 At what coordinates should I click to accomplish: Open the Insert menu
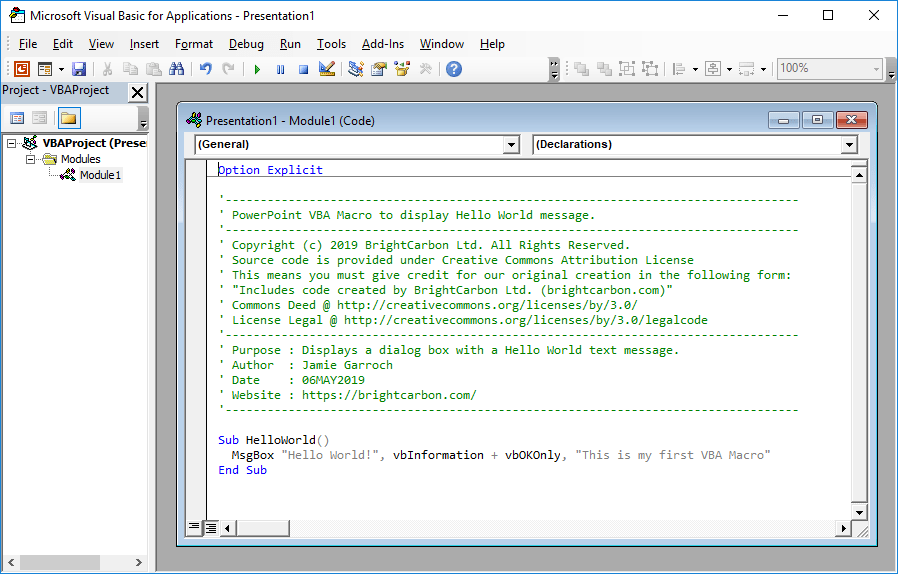pyautogui.click(x=144, y=44)
